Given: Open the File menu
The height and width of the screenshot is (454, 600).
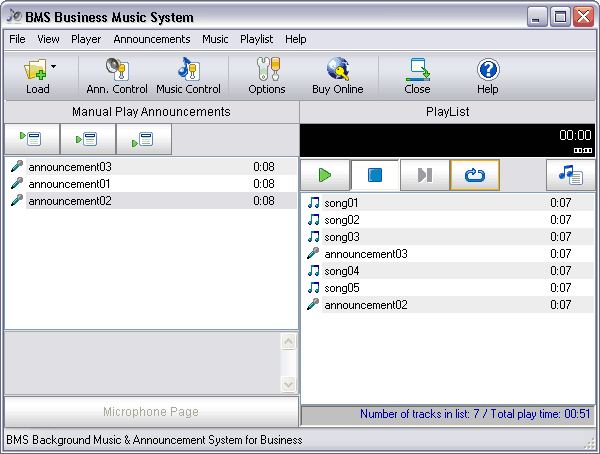Looking at the screenshot, I should [17, 39].
